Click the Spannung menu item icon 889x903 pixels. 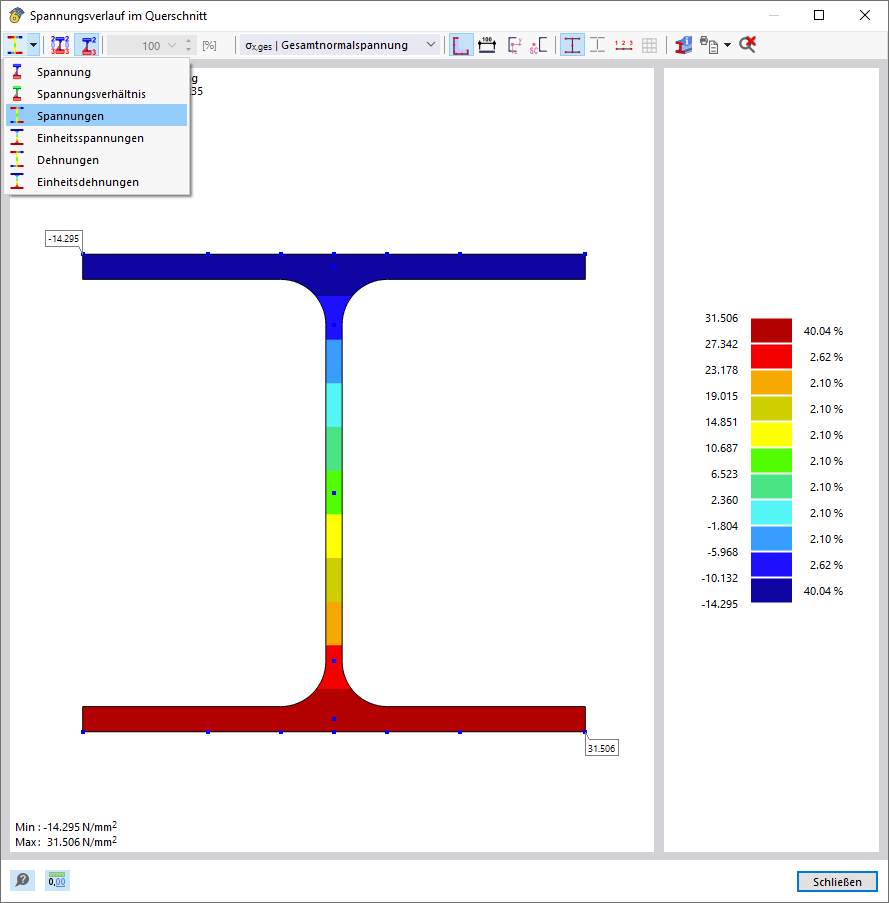pyautogui.click(x=17, y=71)
